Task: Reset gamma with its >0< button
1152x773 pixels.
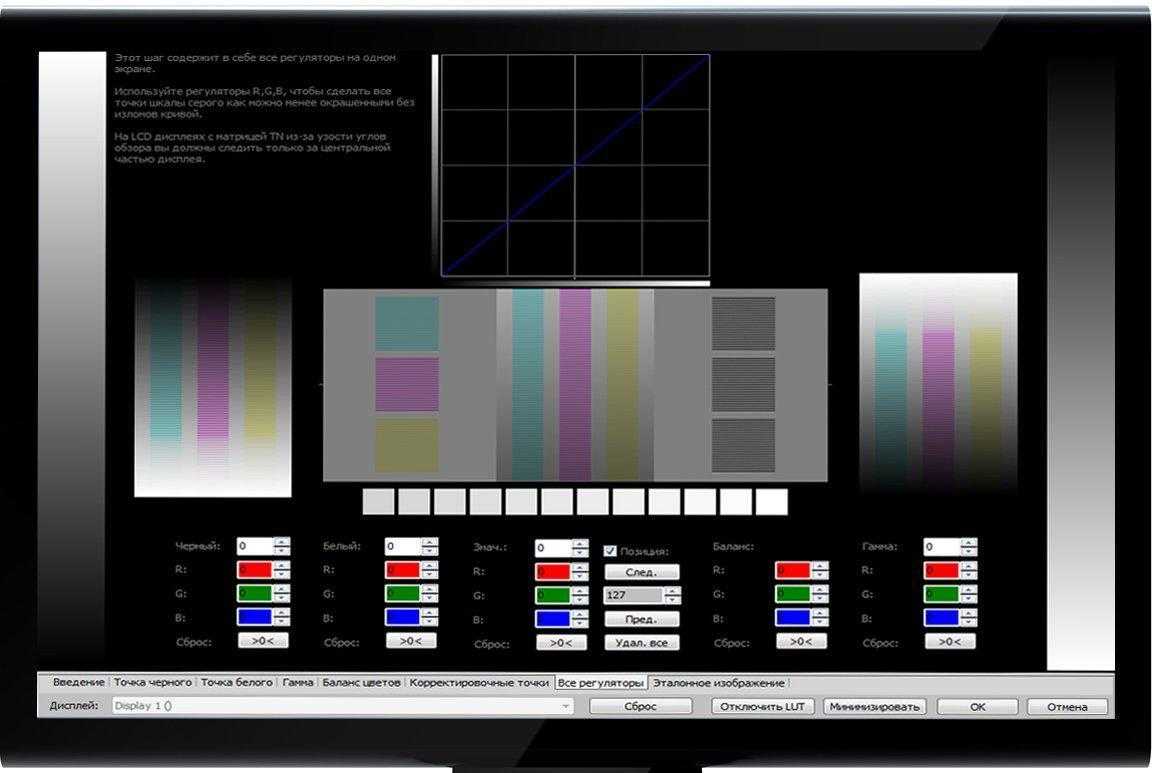Action: tap(949, 642)
